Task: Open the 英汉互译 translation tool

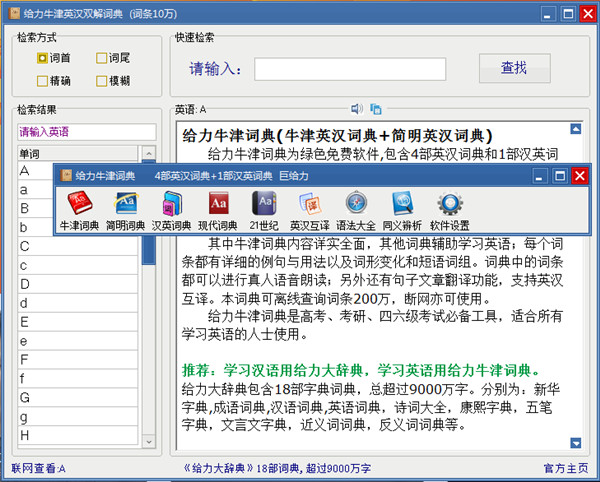Action: coord(309,211)
